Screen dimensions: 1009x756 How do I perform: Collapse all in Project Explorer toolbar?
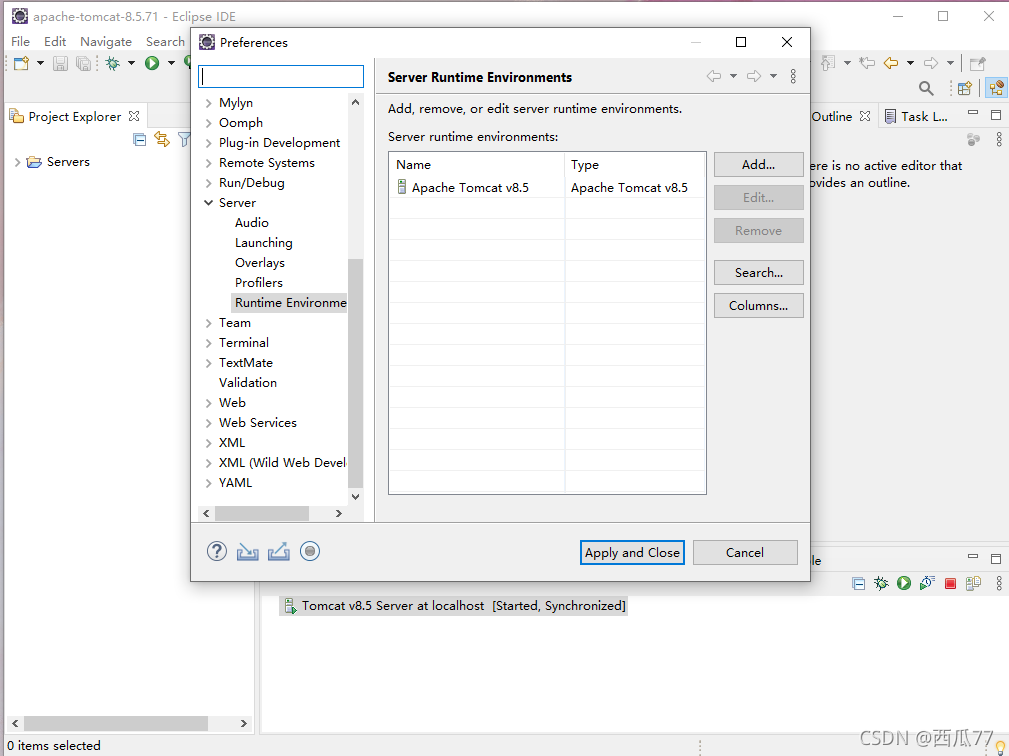pos(140,139)
